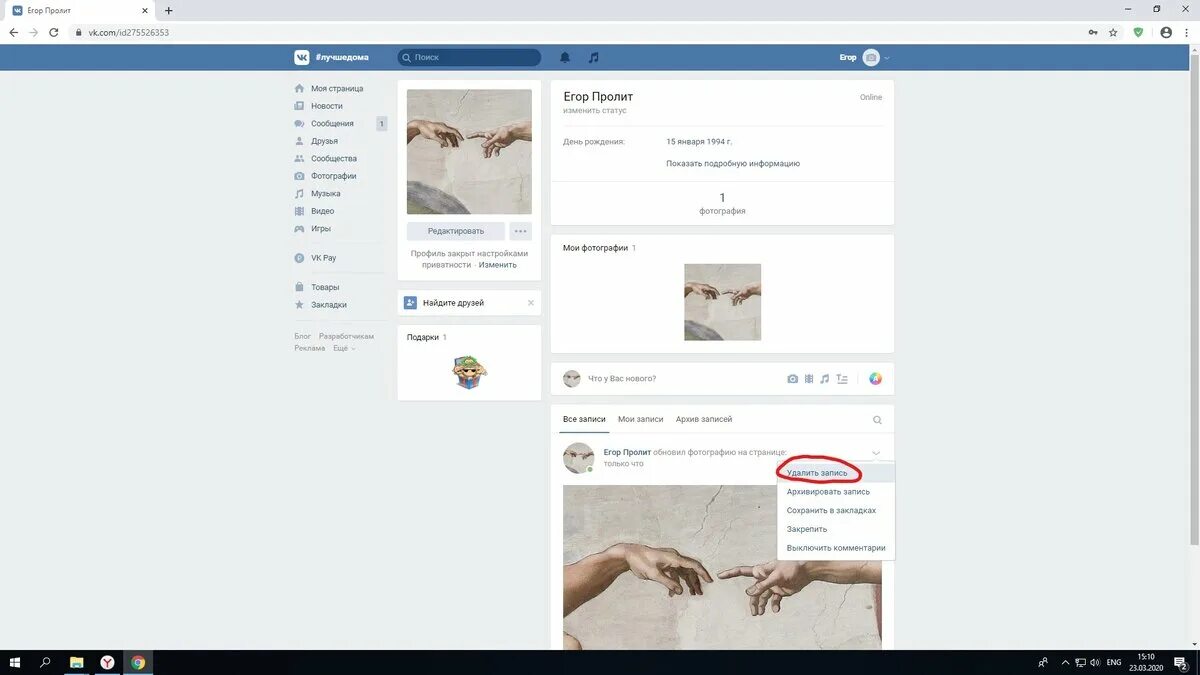Click the Закладки star icon
1200x675 pixels.
tap(299, 305)
